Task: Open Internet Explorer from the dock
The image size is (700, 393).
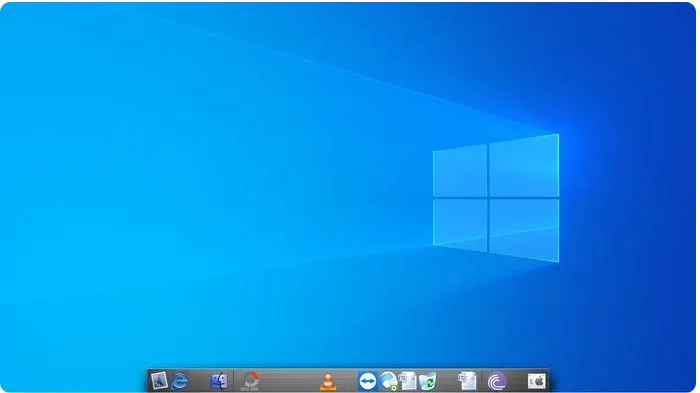Action: click(179, 381)
